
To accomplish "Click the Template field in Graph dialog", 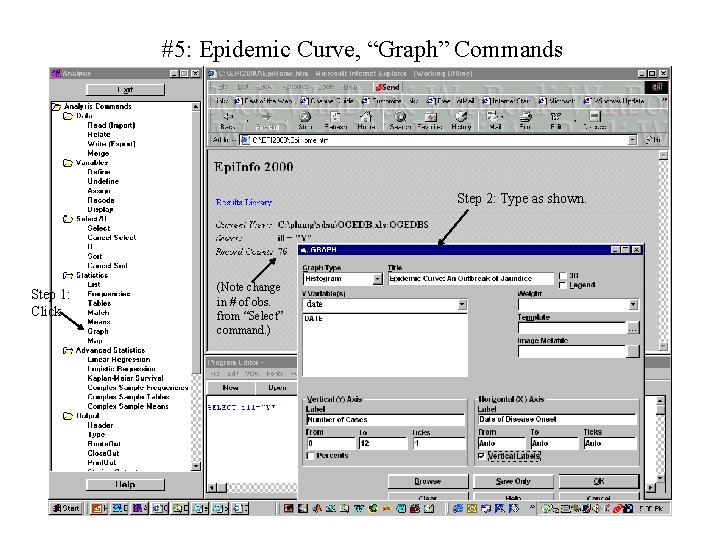I will [x=572, y=328].
